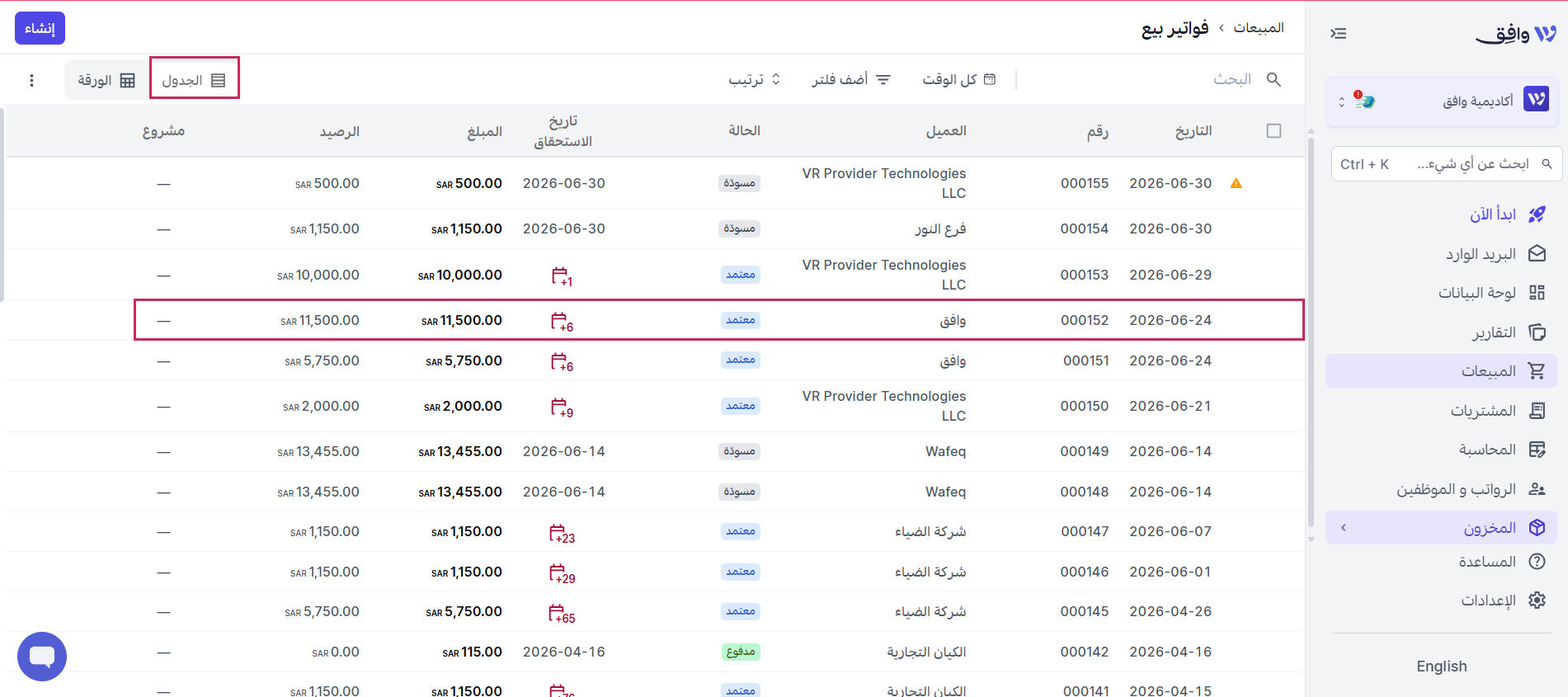Click the معتمد status badge on invoice 000153
Viewport: 1568px width, 697px height.
(x=740, y=275)
